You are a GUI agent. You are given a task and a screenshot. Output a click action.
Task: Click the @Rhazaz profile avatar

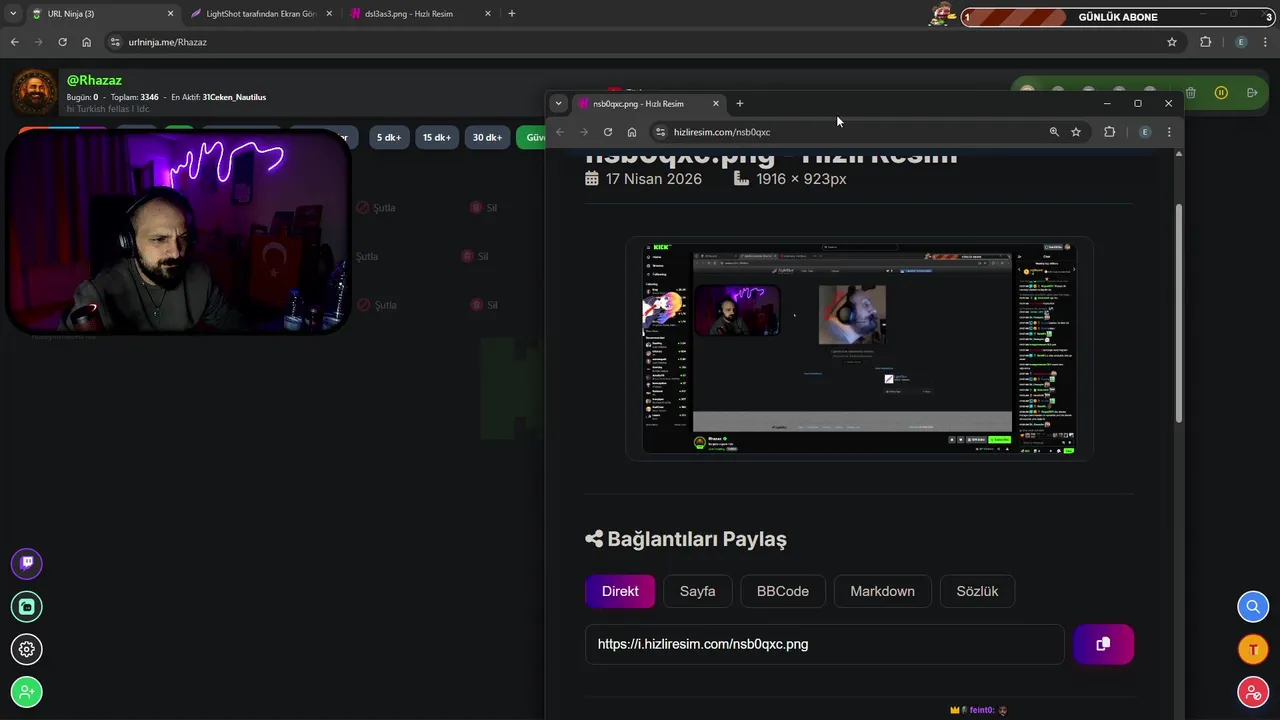[x=35, y=93]
